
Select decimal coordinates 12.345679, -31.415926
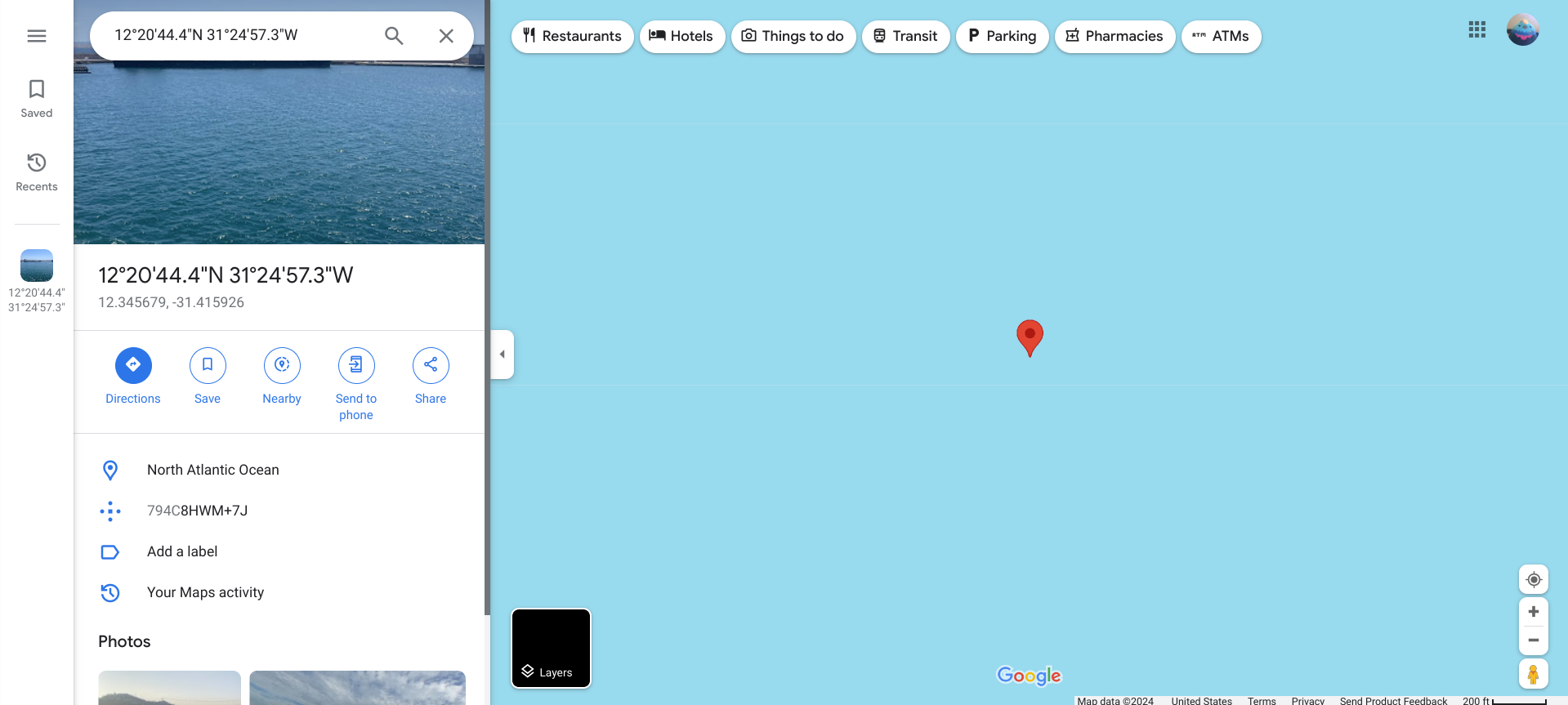click(171, 302)
